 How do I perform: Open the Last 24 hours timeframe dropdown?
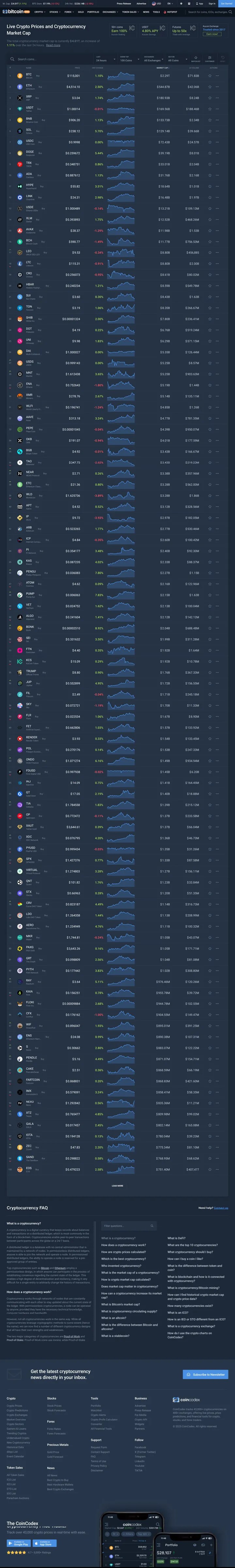coord(101,60)
